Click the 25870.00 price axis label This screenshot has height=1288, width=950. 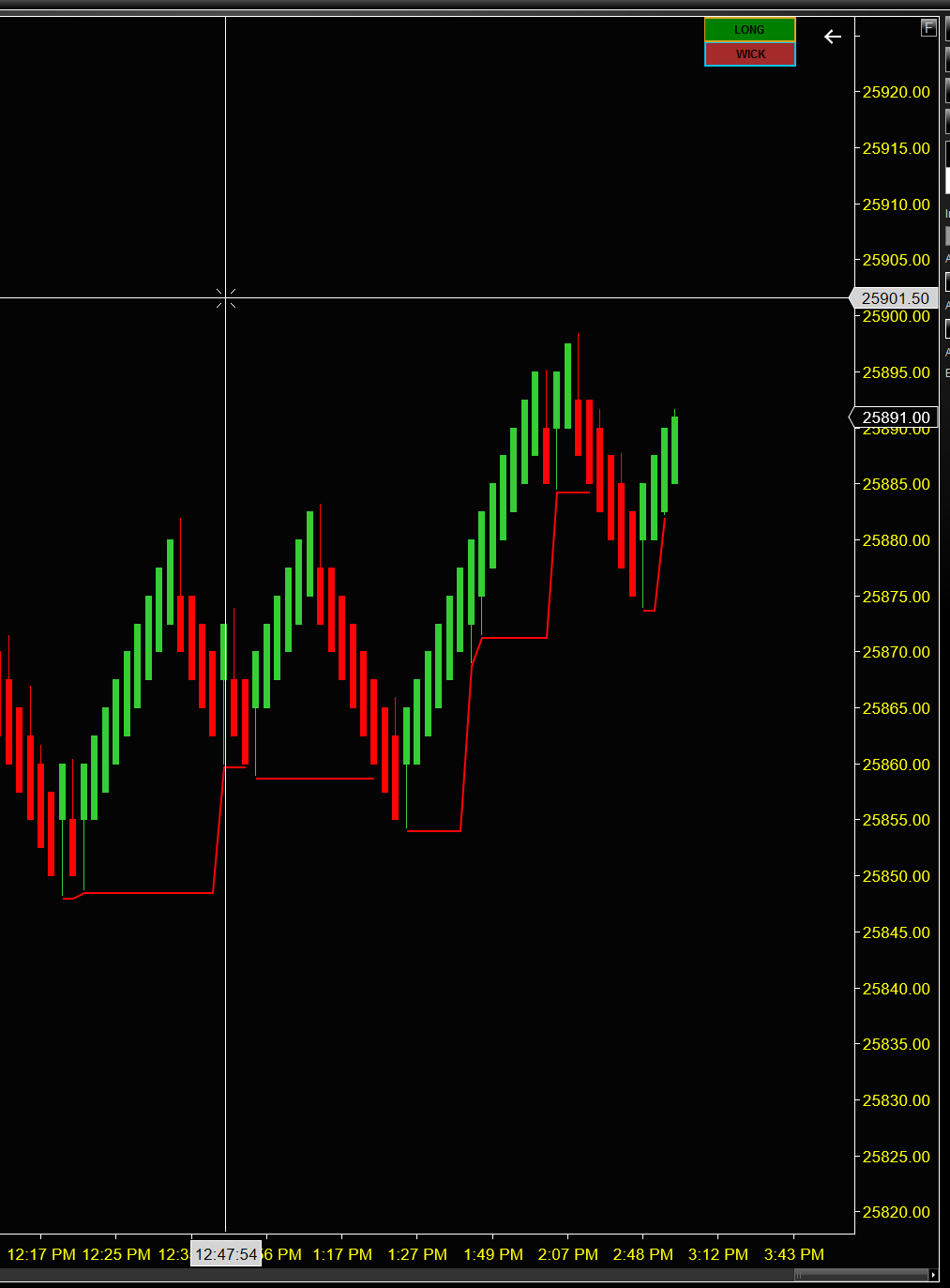tap(897, 652)
